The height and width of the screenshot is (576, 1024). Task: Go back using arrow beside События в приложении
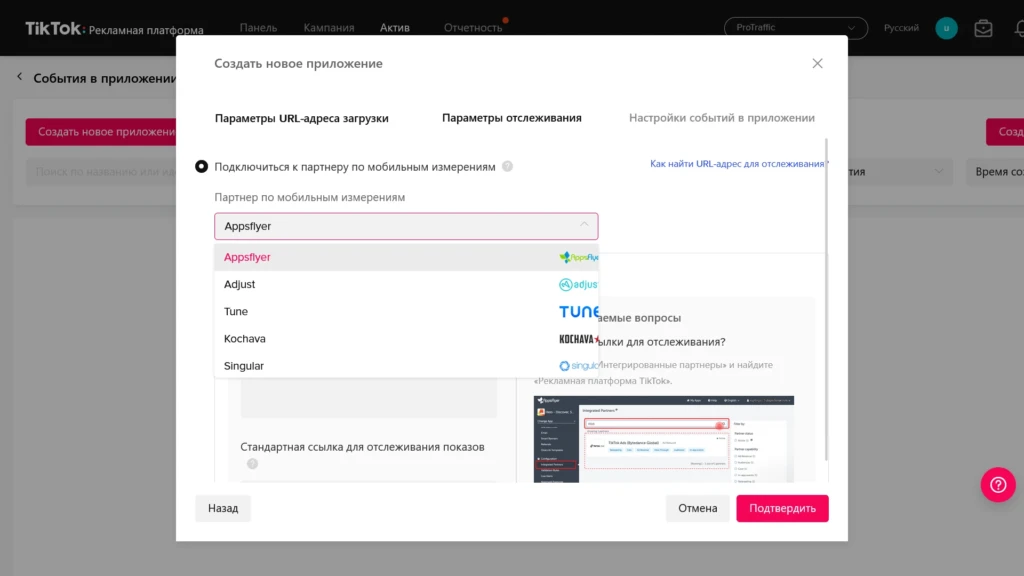[x=20, y=77]
